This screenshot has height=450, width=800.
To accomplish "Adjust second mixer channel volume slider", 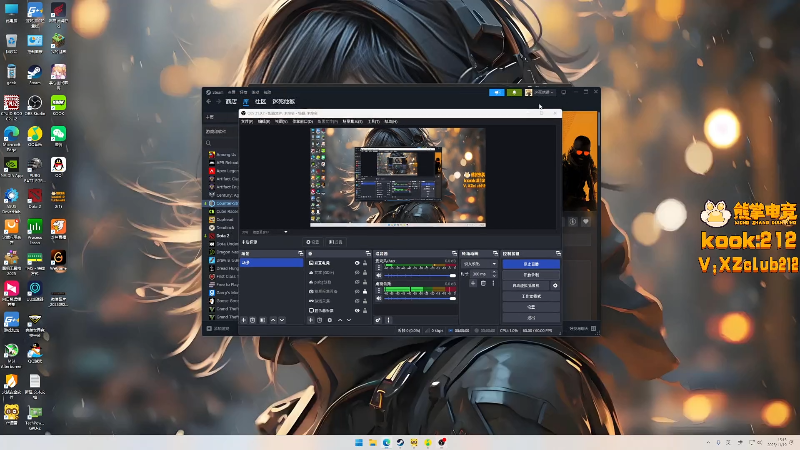I will pos(419,298).
